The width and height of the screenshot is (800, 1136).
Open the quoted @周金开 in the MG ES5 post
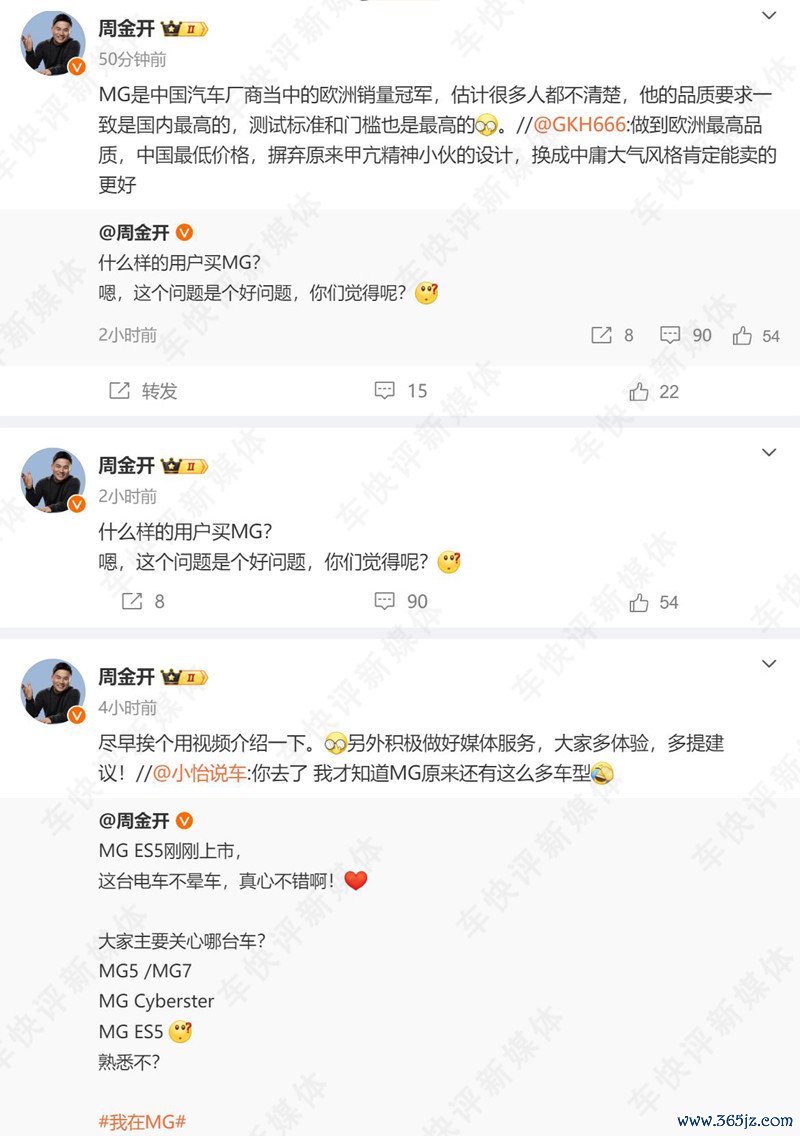pyautogui.click(x=134, y=821)
